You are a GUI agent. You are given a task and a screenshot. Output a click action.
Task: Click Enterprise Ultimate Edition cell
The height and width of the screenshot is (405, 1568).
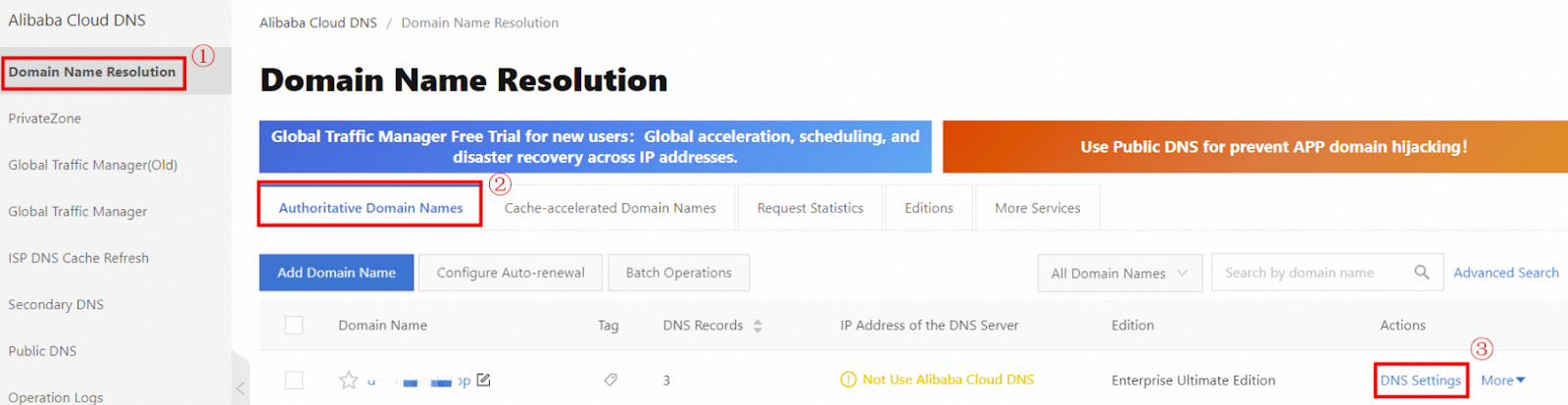(x=1194, y=380)
